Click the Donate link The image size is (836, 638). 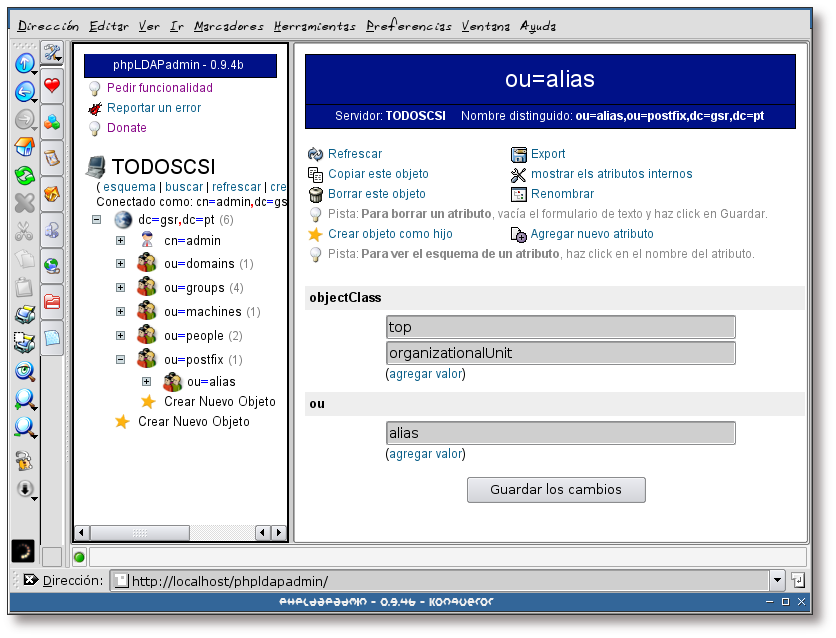124,128
